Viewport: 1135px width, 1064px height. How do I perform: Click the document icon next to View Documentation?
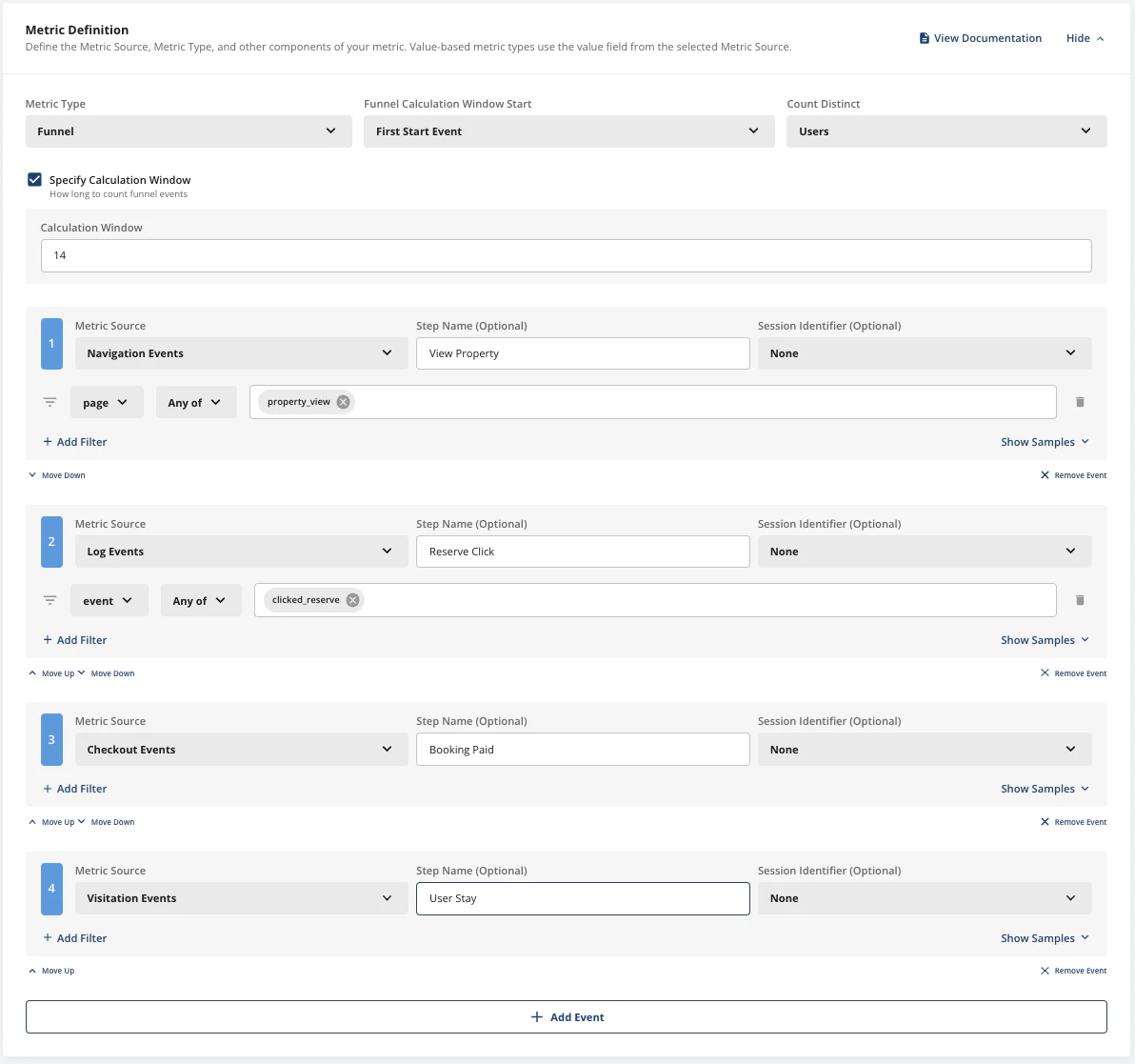coord(923,37)
